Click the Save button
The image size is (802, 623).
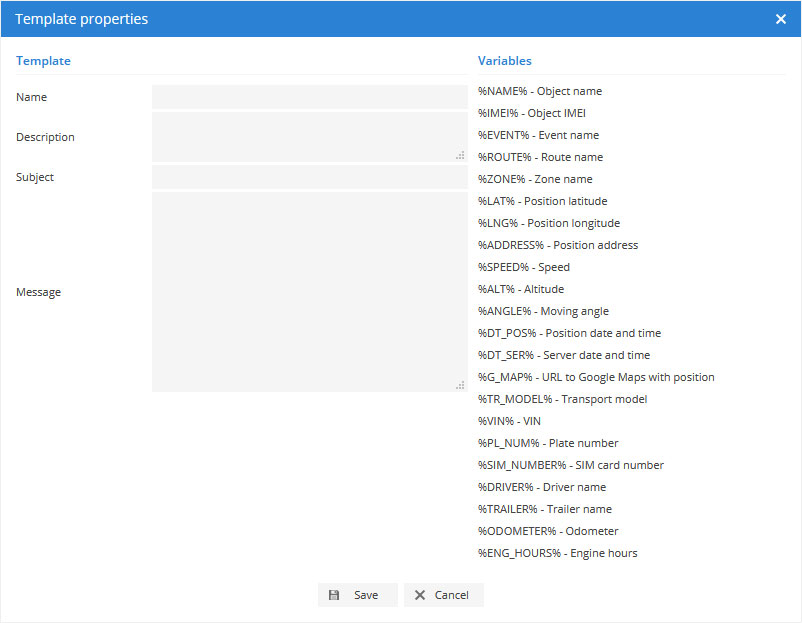[x=358, y=595]
